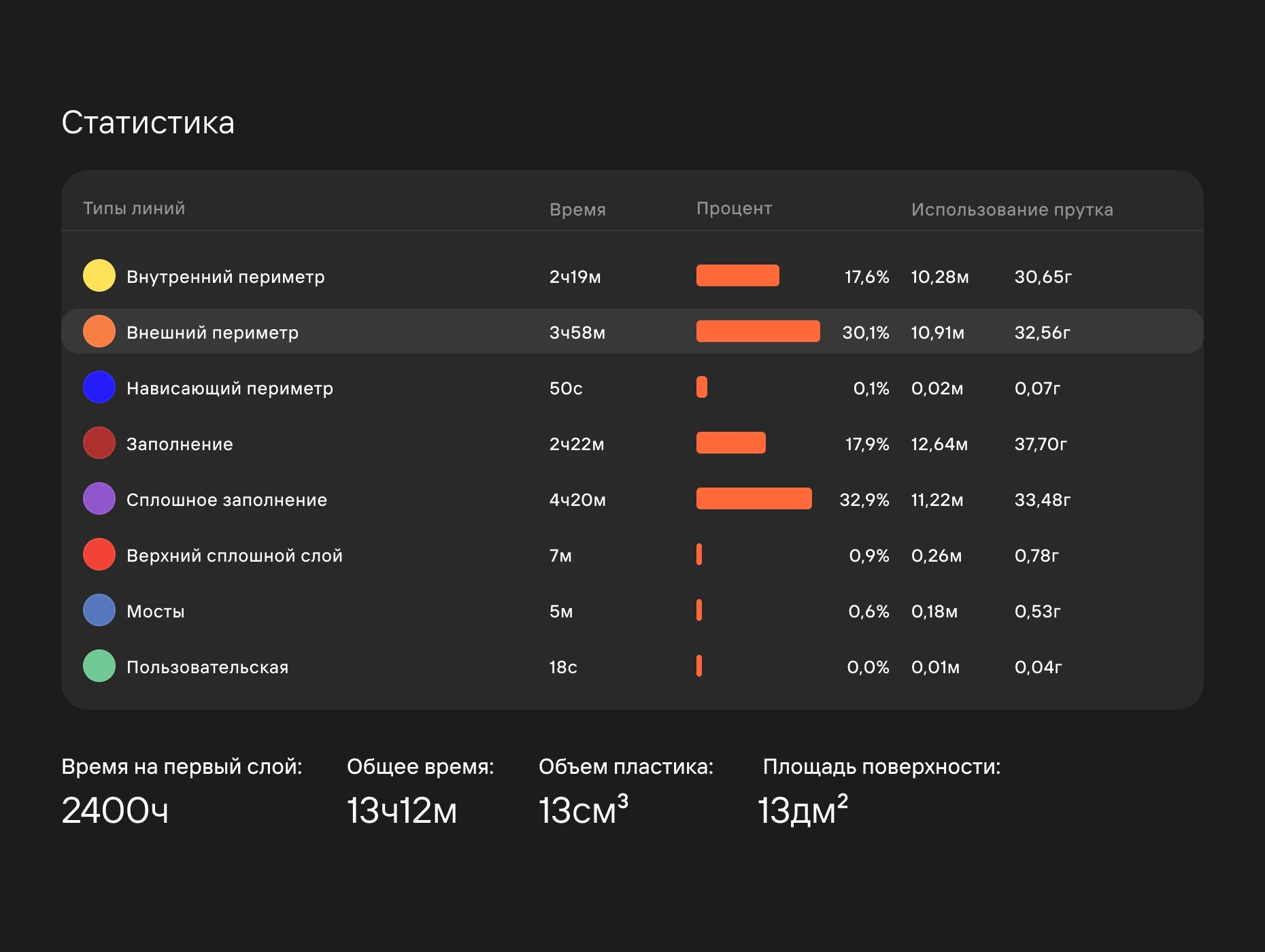The image size is (1265, 952).
Task: Select the Заполнение row label
Action: point(180,444)
